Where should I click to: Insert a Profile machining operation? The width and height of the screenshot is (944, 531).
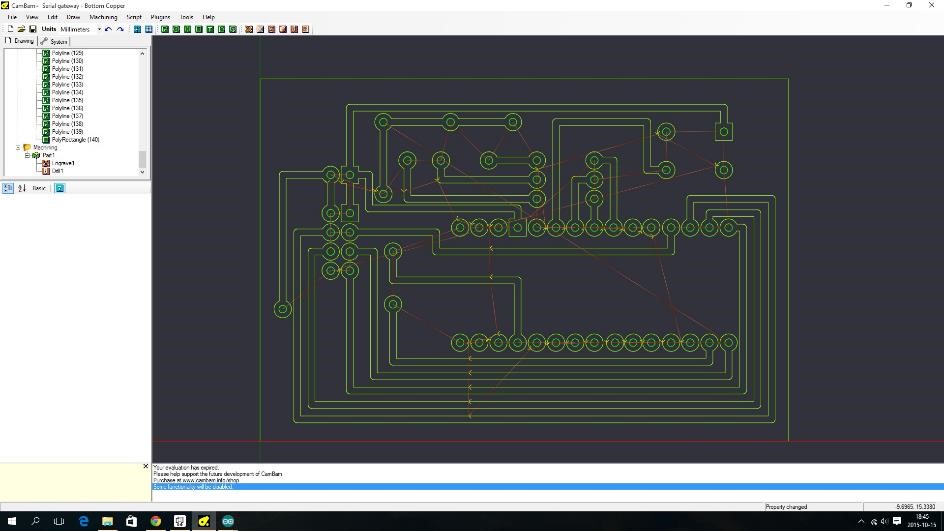(x=249, y=29)
